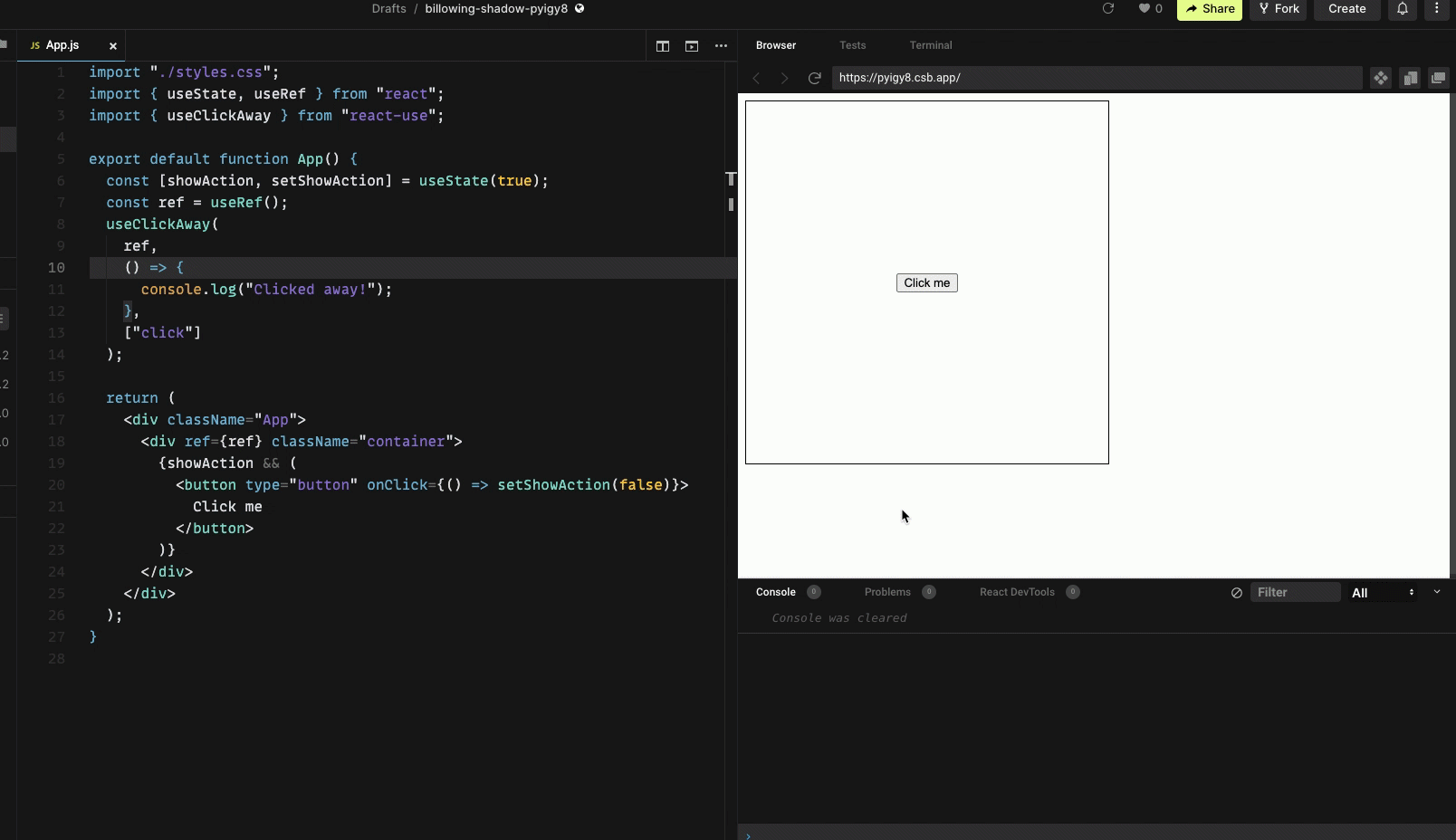
Task: Click the preview URL address field
Action: coord(1097,78)
